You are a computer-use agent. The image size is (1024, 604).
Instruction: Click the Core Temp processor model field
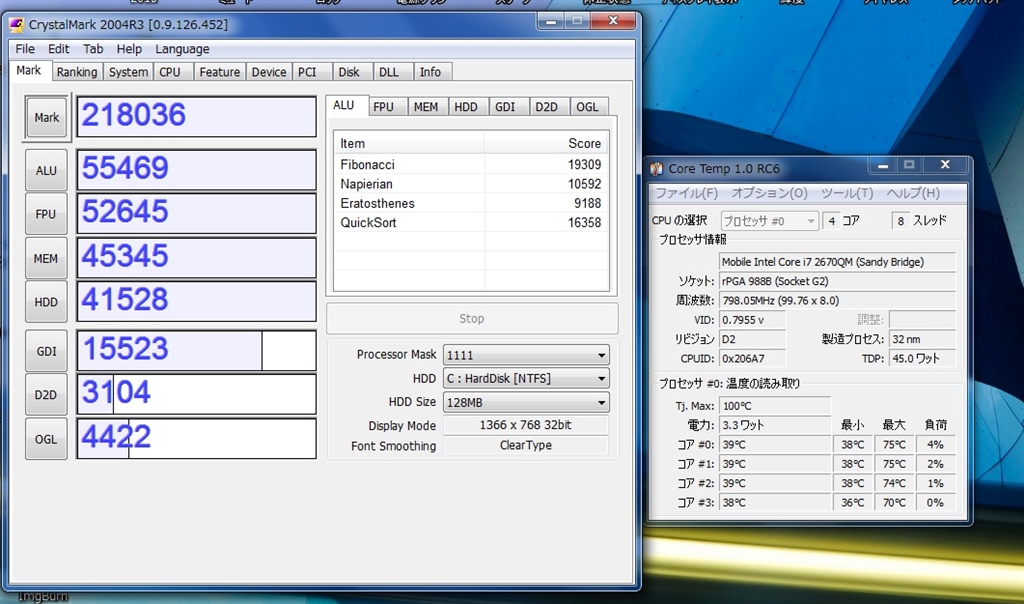pyautogui.click(x=837, y=262)
